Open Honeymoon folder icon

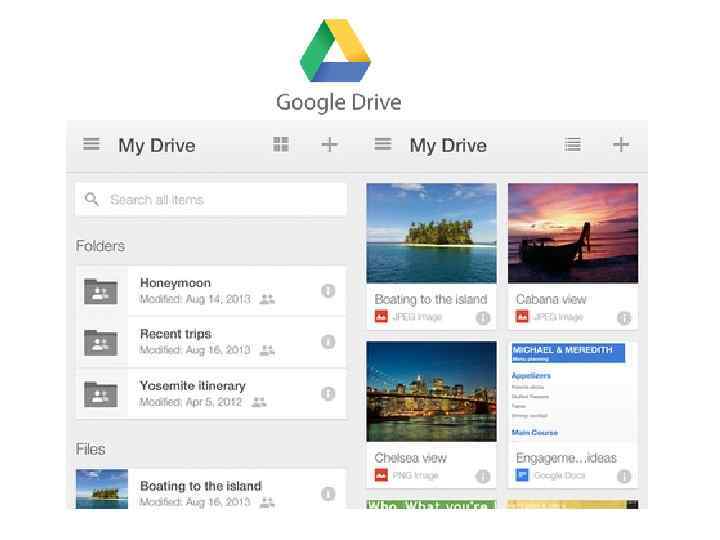pyautogui.click(x=101, y=291)
